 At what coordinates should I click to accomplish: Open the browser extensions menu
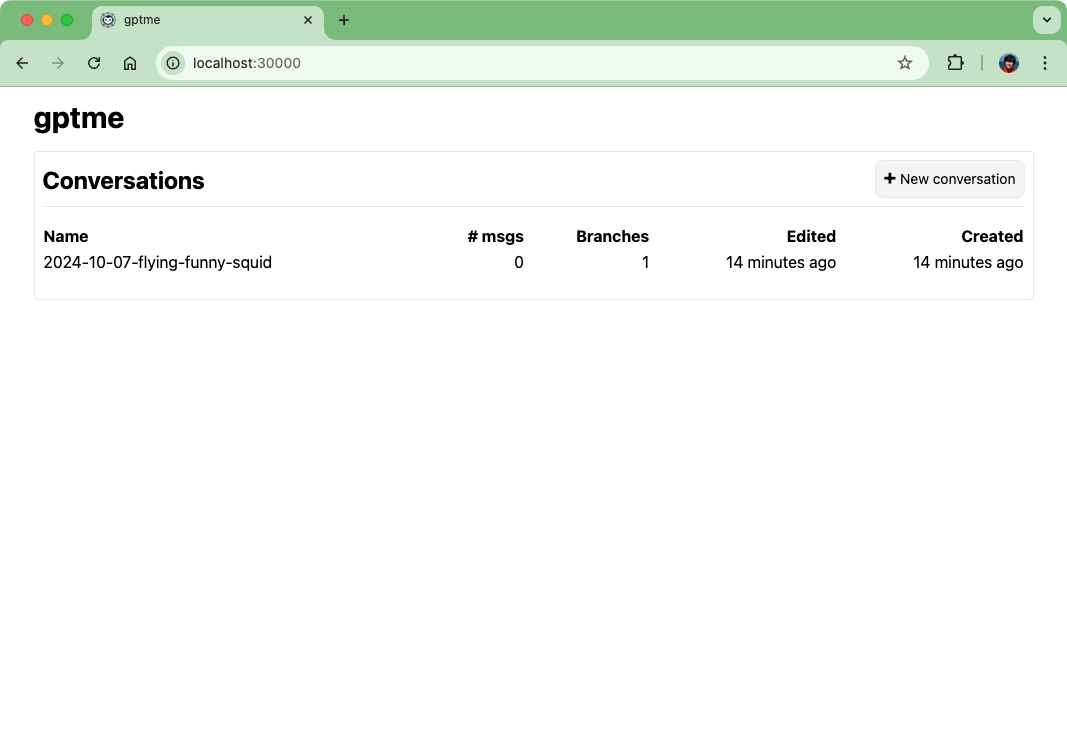[x=955, y=63]
